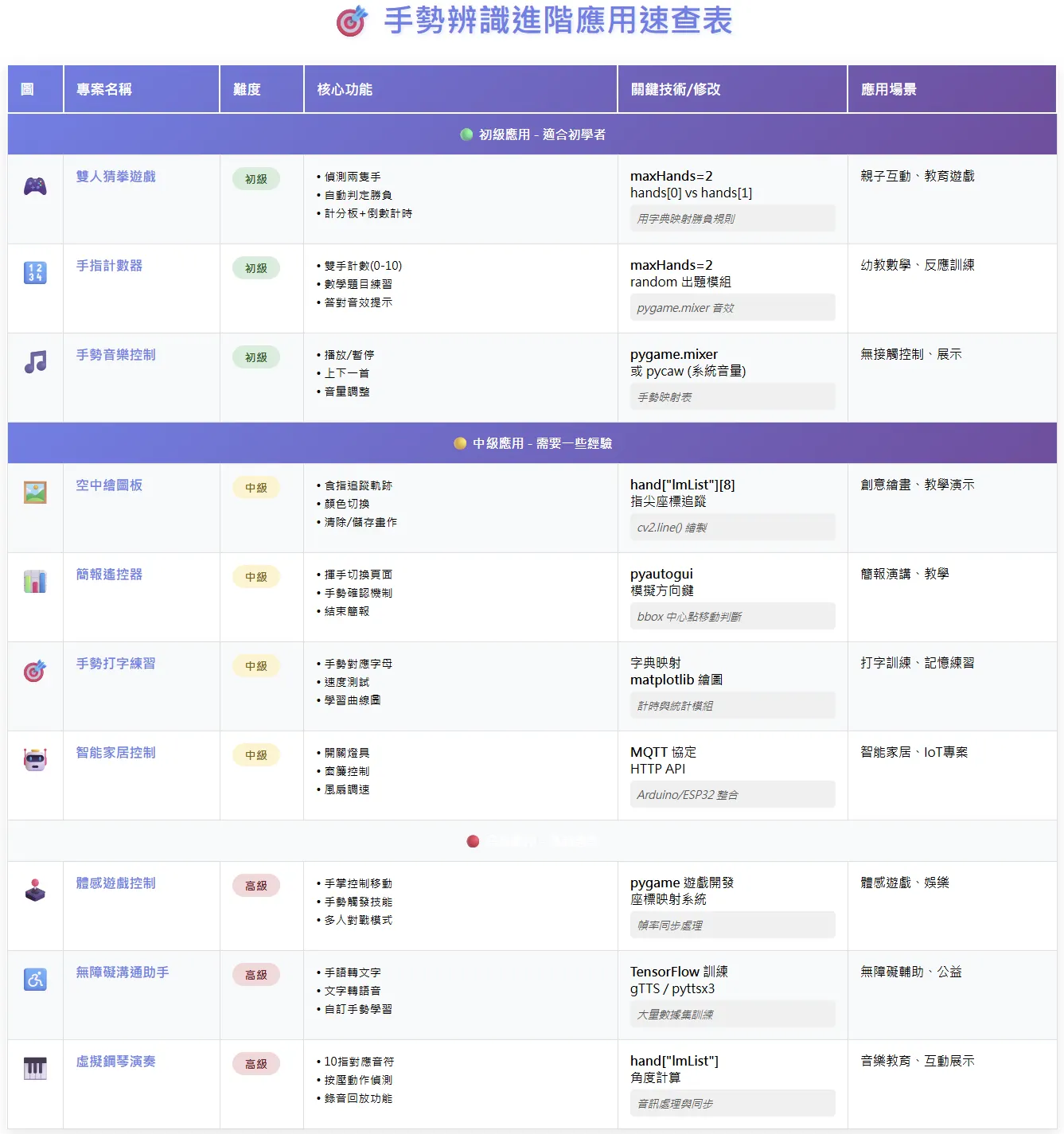Click the 初級應用 section header bar
This screenshot has height=1134, width=1064.
[x=532, y=134]
